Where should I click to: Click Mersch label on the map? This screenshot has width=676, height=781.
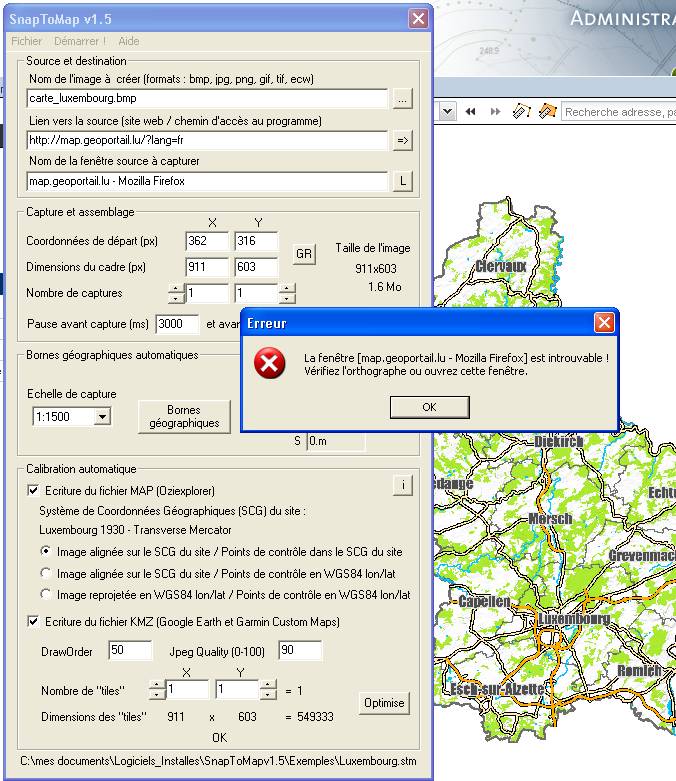click(x=550, y=519)
